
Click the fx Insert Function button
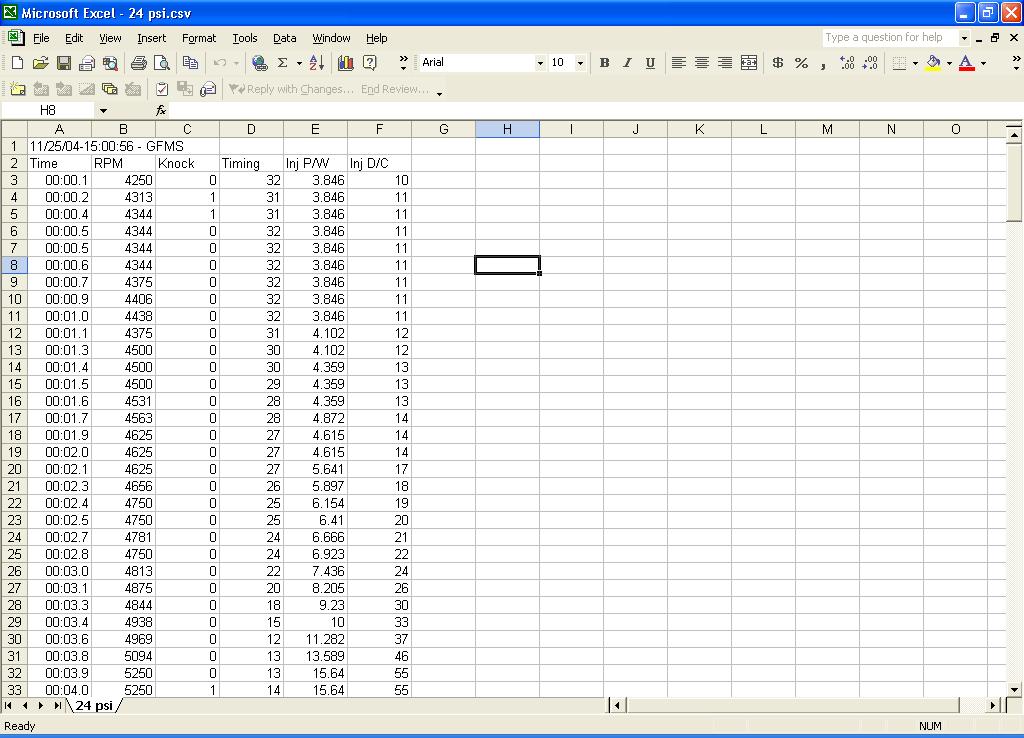(x=161, y=110)
